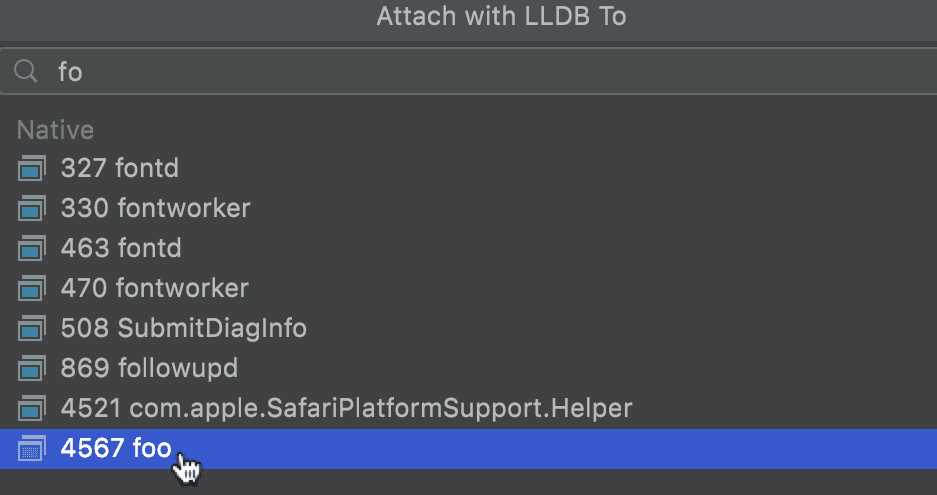This screenshot has height=495, width=937.
Task: Click the process icon beside 327 fontd
Action: tap(32, 169)
